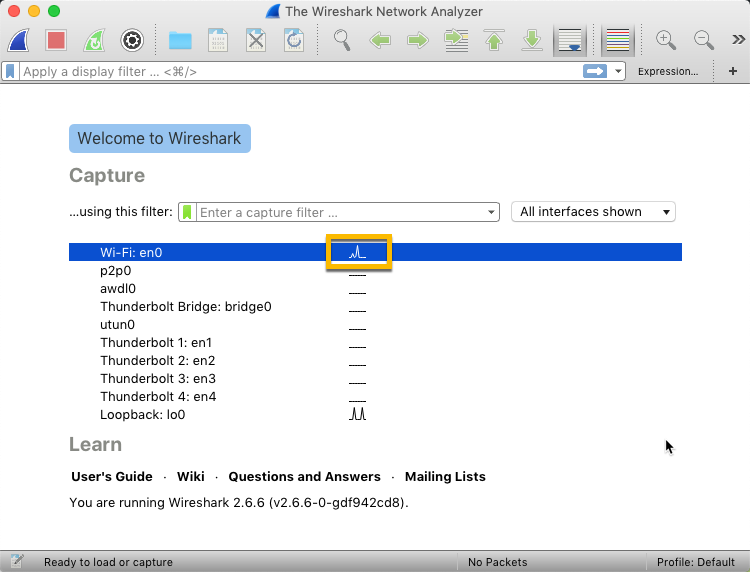Close the capture file icon with X
This screenshot has height=572, width=750.
click(256, 40)
